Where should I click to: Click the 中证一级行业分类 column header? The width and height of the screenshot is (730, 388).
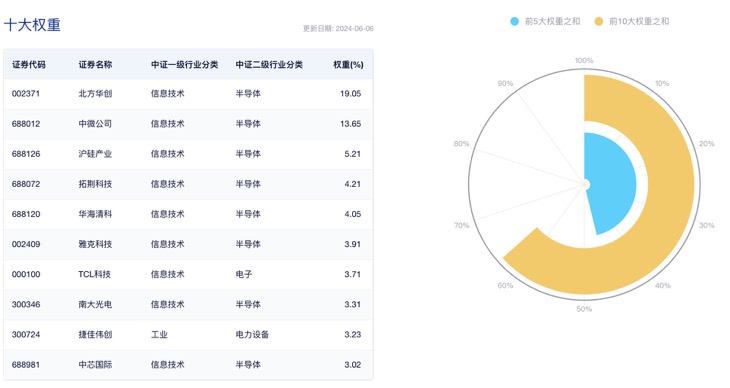184,65
